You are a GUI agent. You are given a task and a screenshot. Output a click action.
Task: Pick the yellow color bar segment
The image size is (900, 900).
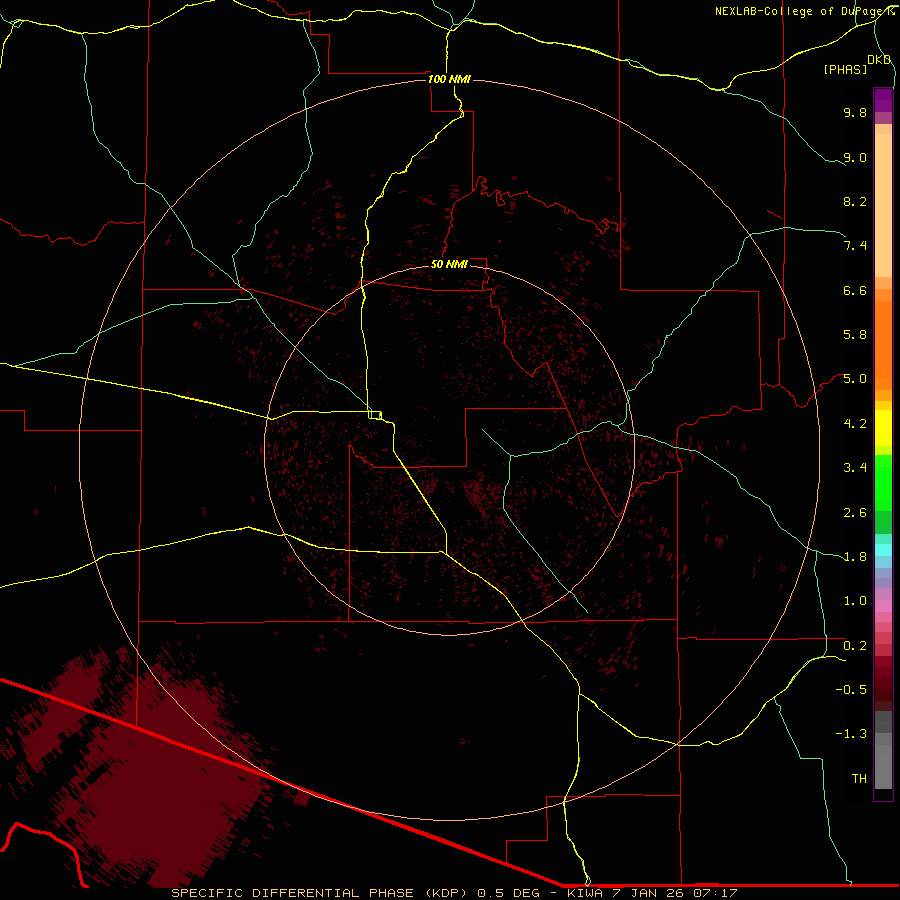(883, 428)
